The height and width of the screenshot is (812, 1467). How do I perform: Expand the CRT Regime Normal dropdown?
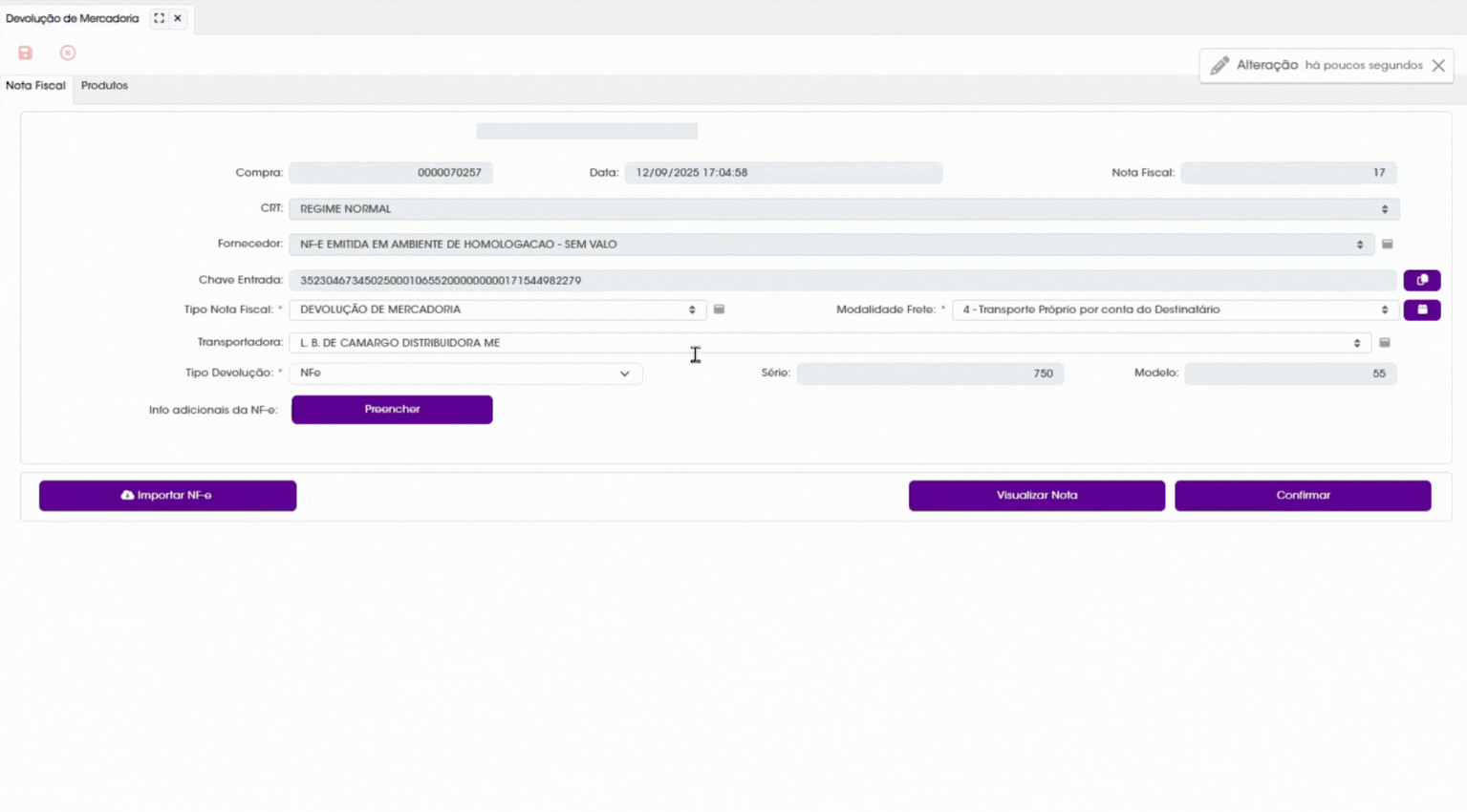click(844, 209)
